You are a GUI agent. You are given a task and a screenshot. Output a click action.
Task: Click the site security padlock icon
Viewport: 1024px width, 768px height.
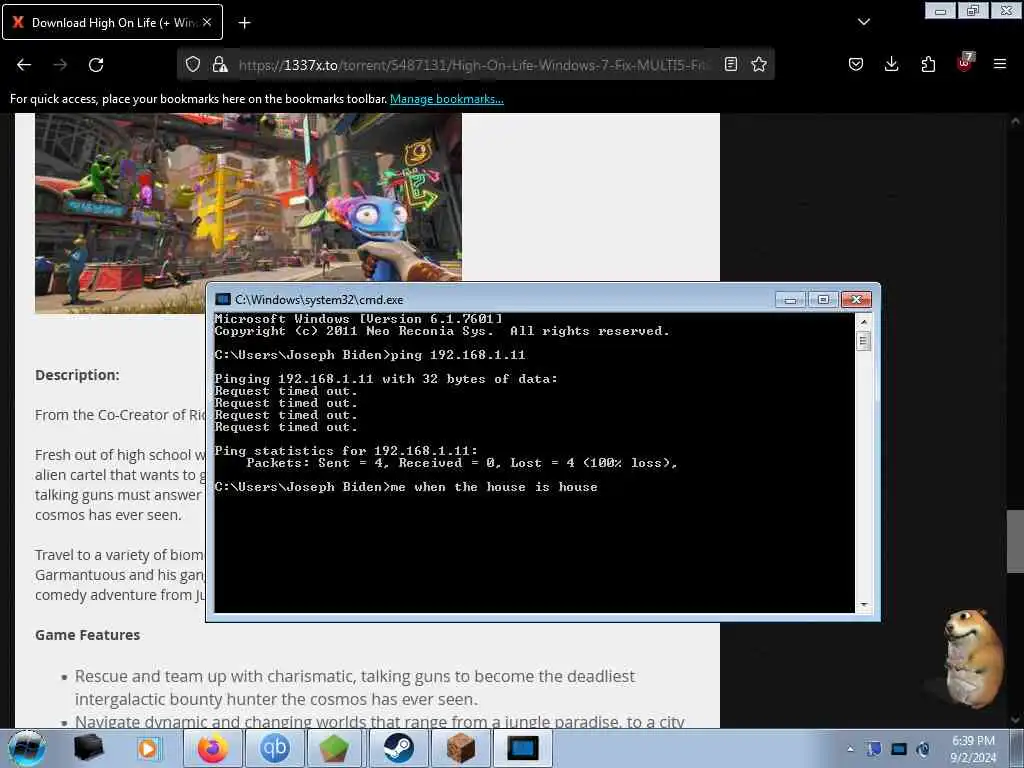point(219,64)
